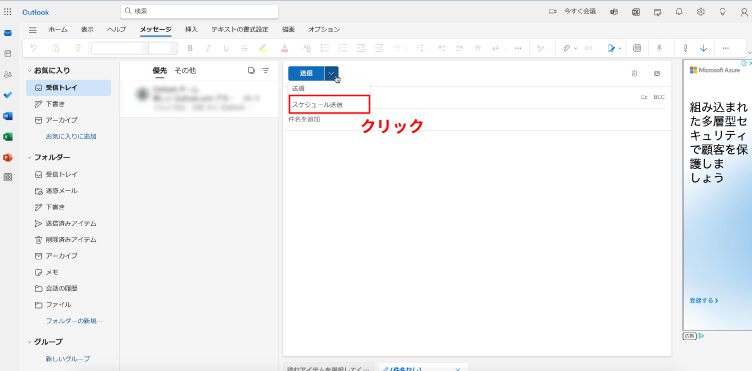752x371 pixels.
Task: Click お気に入りに追加 link
Action: tap(71, 137)
